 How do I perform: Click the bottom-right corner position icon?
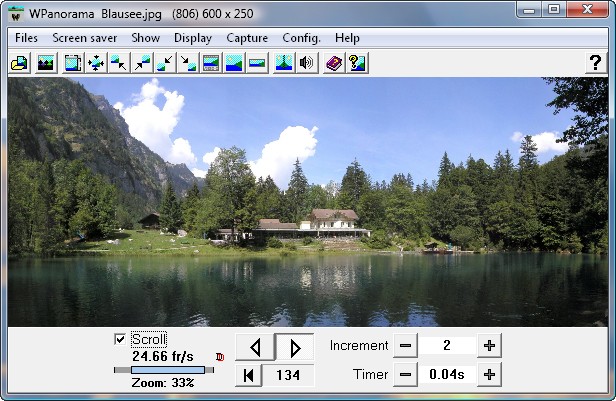[x=188, y=63]
